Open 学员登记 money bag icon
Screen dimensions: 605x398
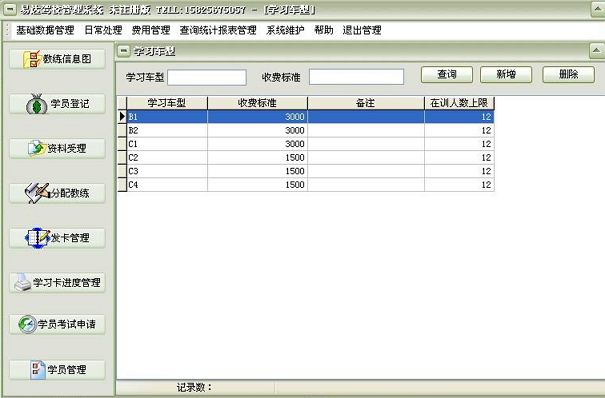pos(36,104)
